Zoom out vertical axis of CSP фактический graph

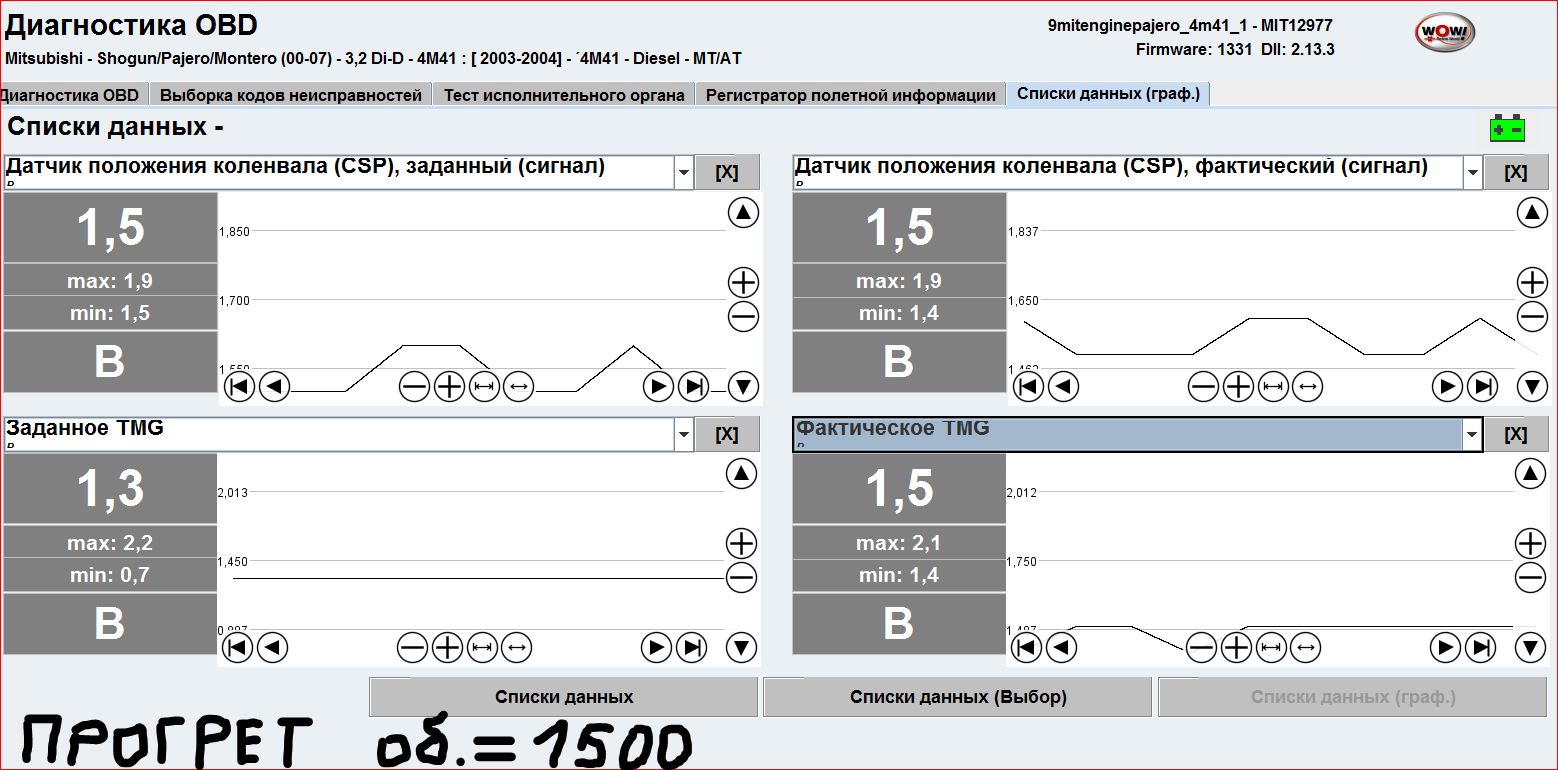click(1532, 317)
